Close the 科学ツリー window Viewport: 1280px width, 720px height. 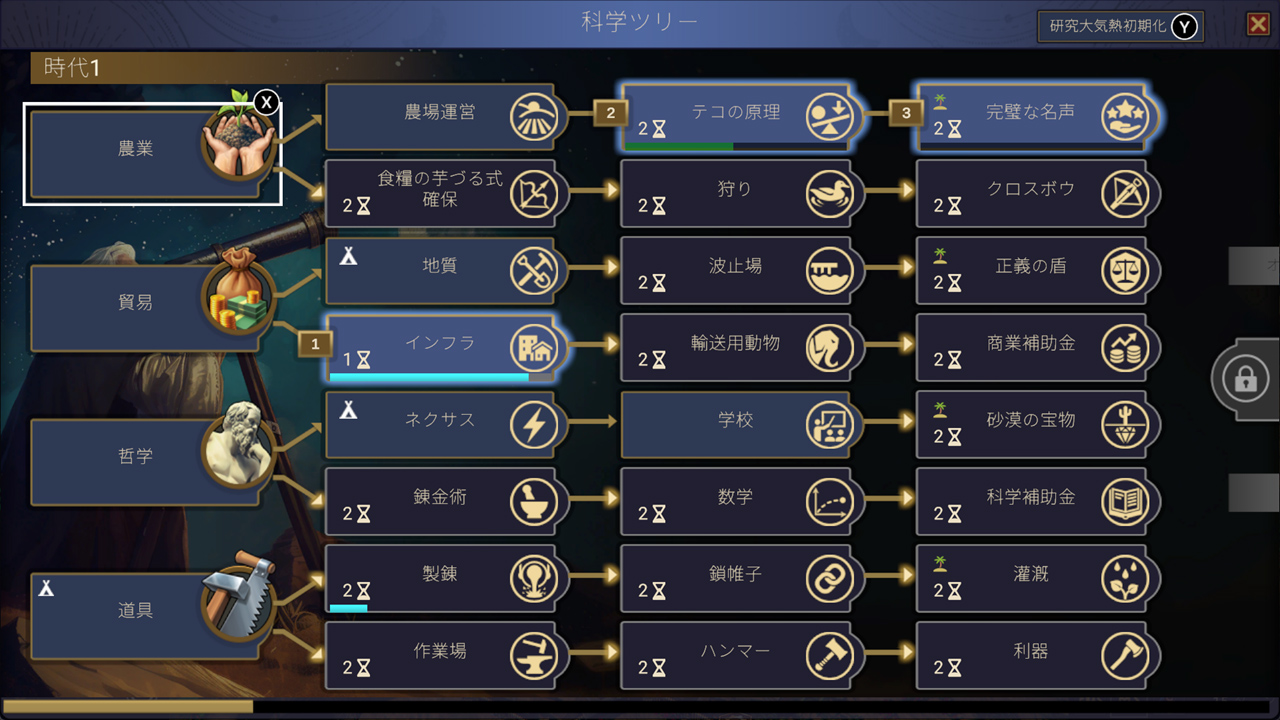[1258, 25]
